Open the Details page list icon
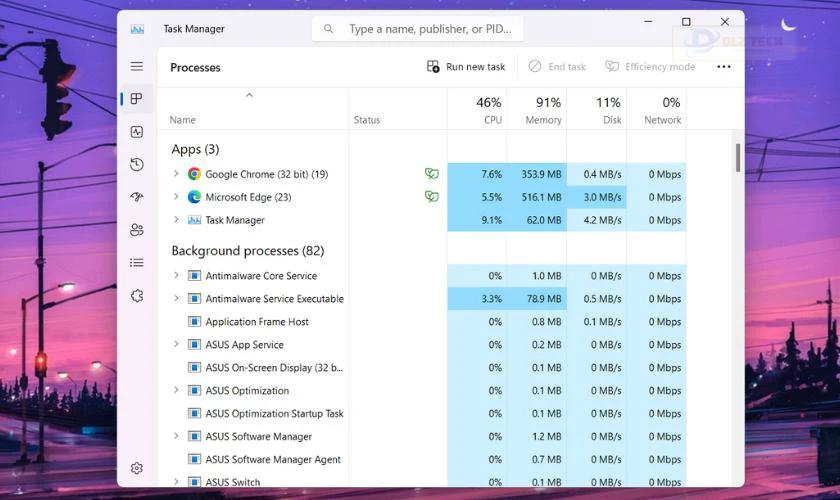 (x=137, y=263)
